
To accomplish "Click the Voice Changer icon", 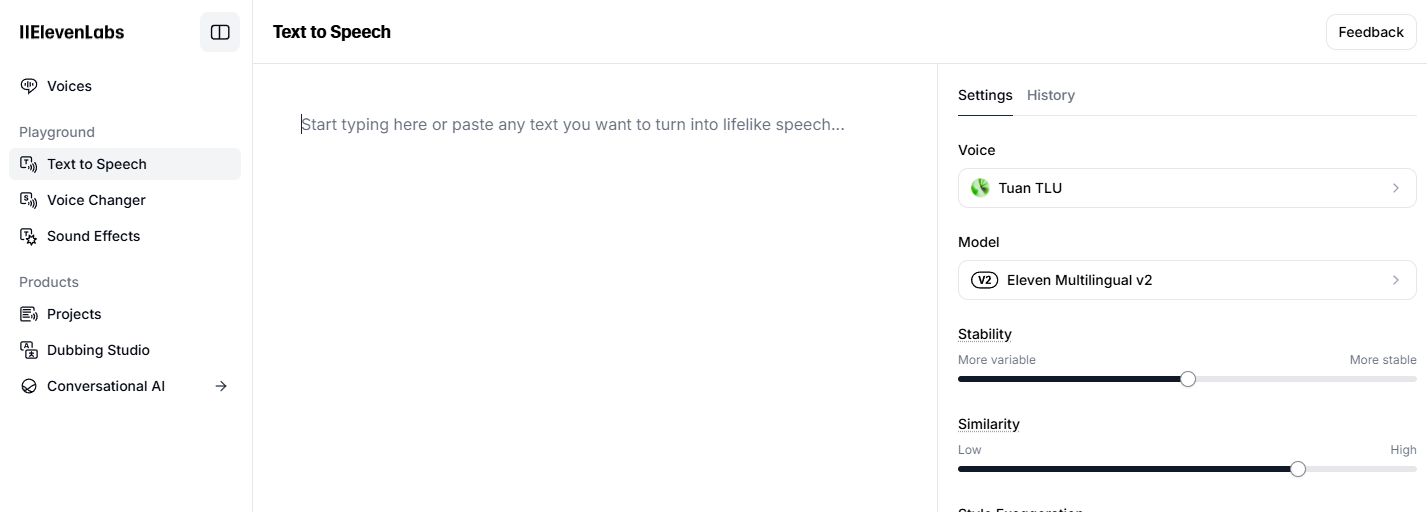I will click(x=29, y=200).
